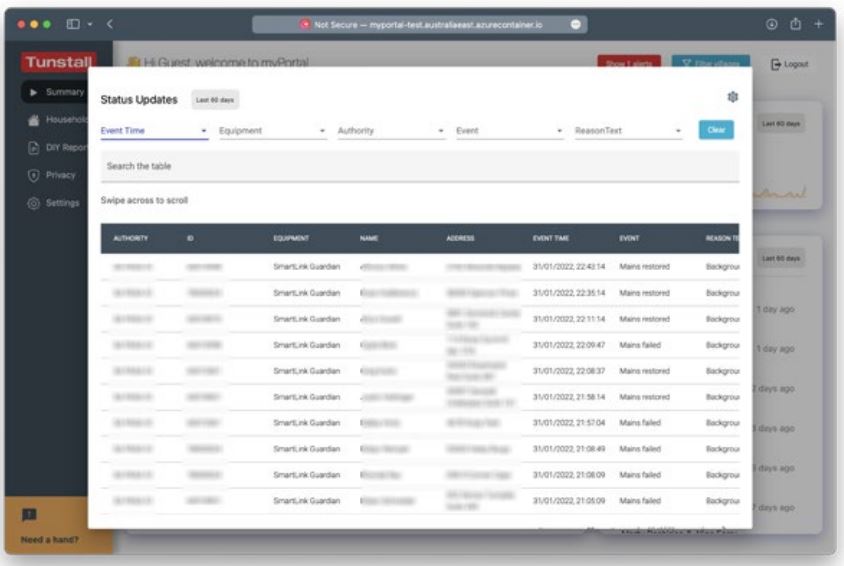The image size is (844, 566).
Task: Click Mains failed at 21:57:04 row
Action: click(639, 423)
